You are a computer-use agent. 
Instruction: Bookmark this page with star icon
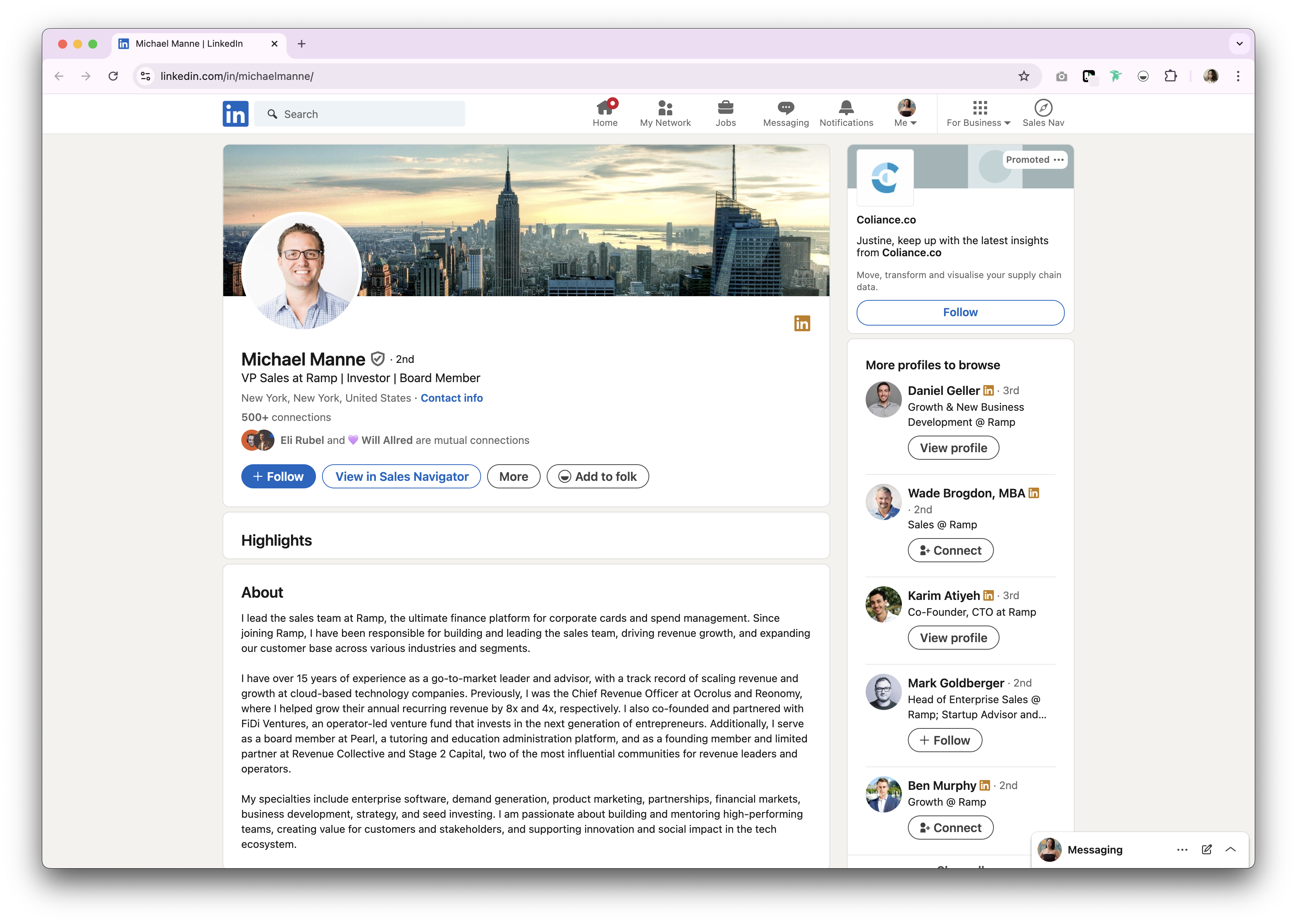1023,76
